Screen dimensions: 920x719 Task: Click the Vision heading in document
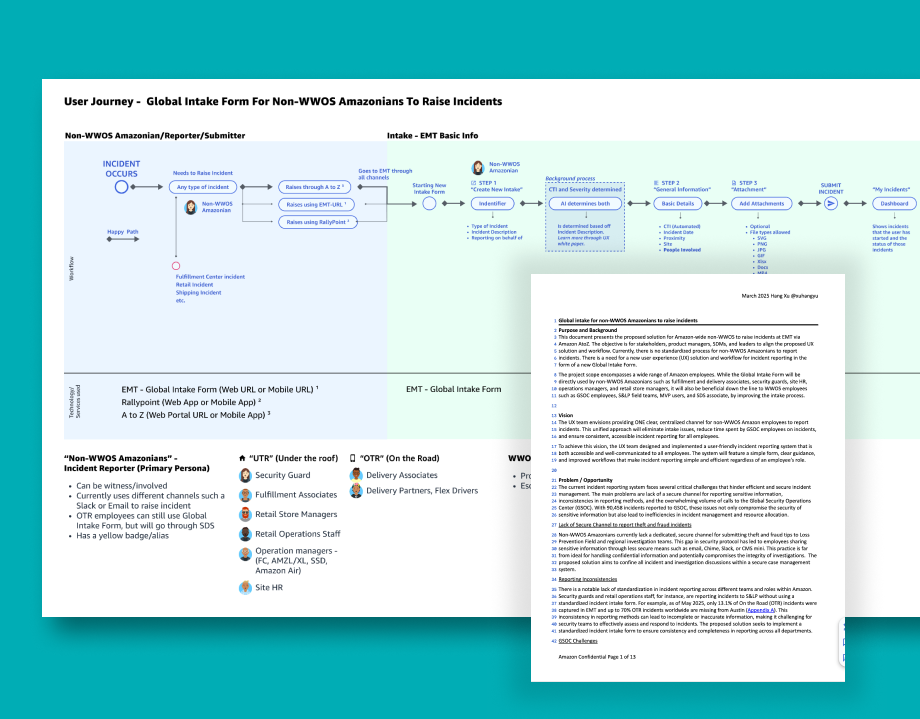[566, 416]
